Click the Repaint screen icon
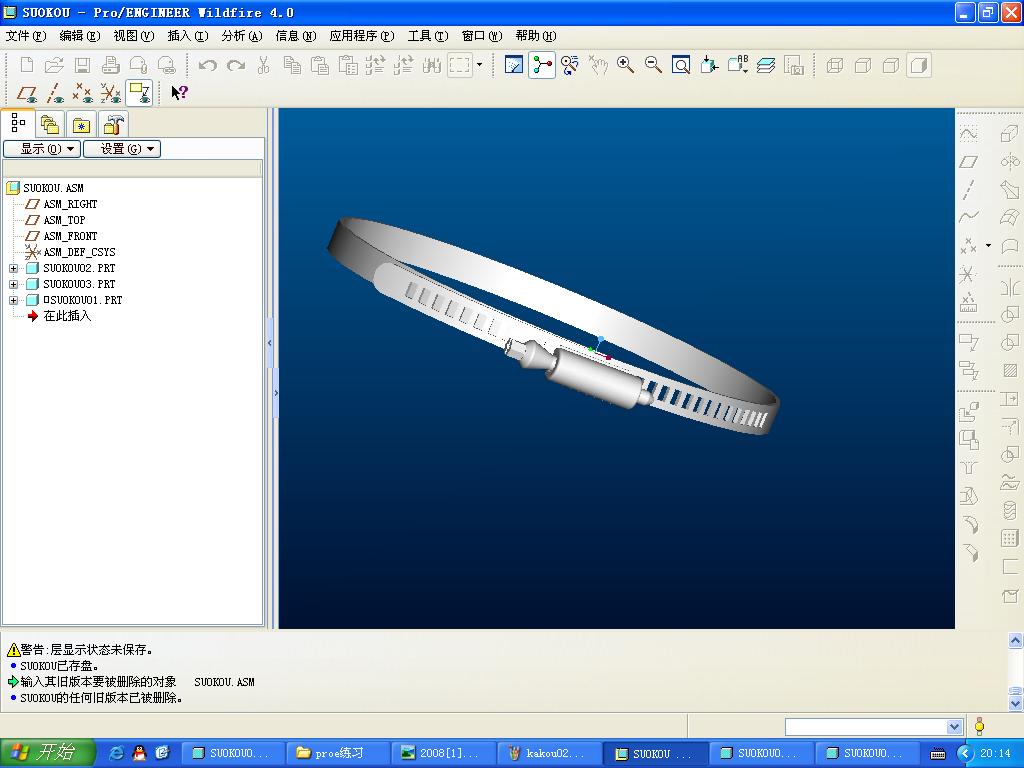 click(514, 65)
